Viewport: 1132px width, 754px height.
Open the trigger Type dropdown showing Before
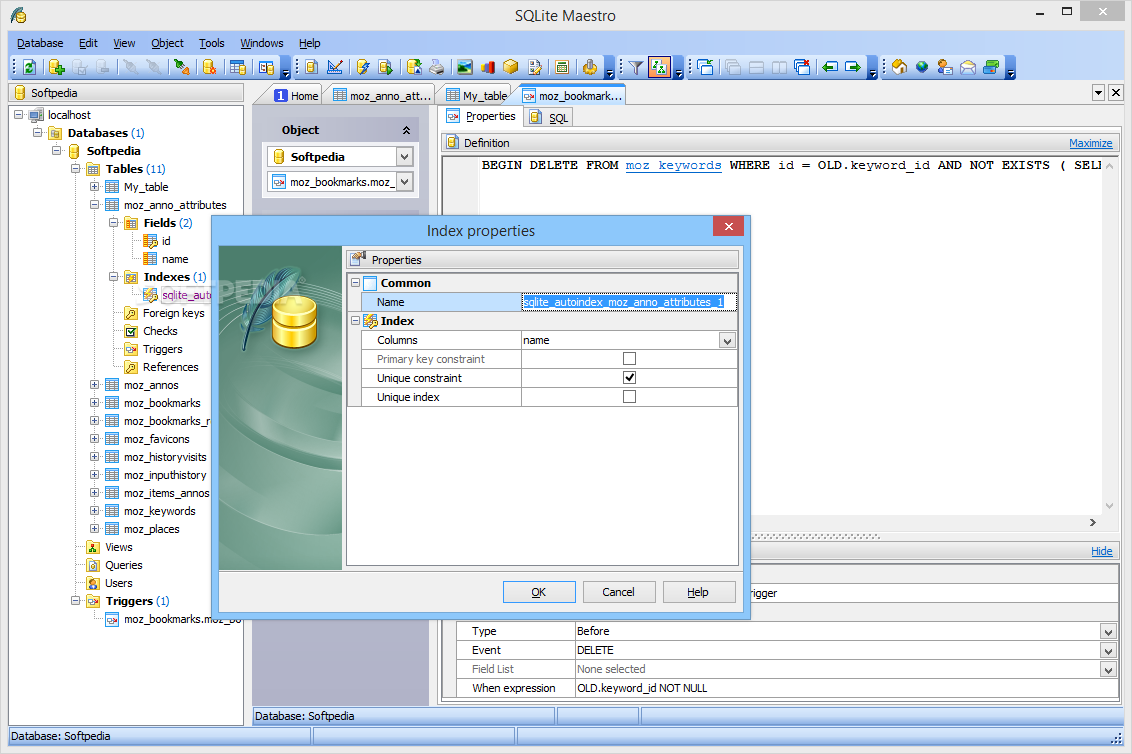1108,632
